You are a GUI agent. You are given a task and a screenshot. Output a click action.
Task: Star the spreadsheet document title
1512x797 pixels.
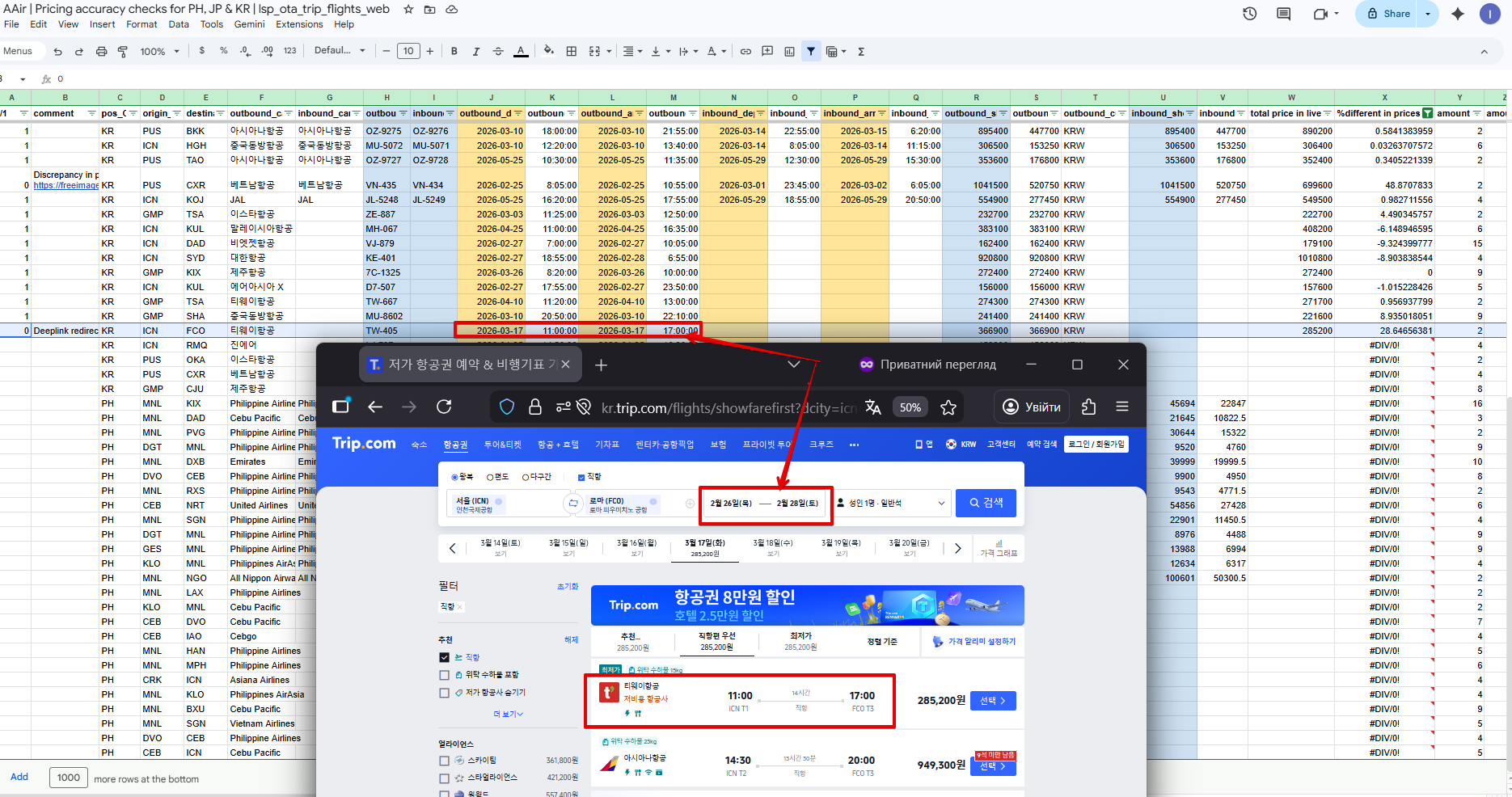(408, 10)
